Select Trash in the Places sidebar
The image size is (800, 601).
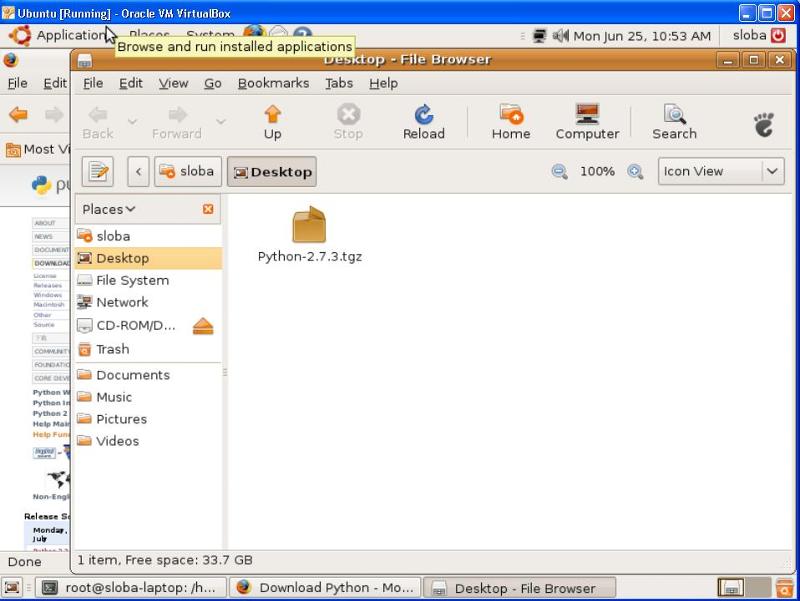pos(148,349)
